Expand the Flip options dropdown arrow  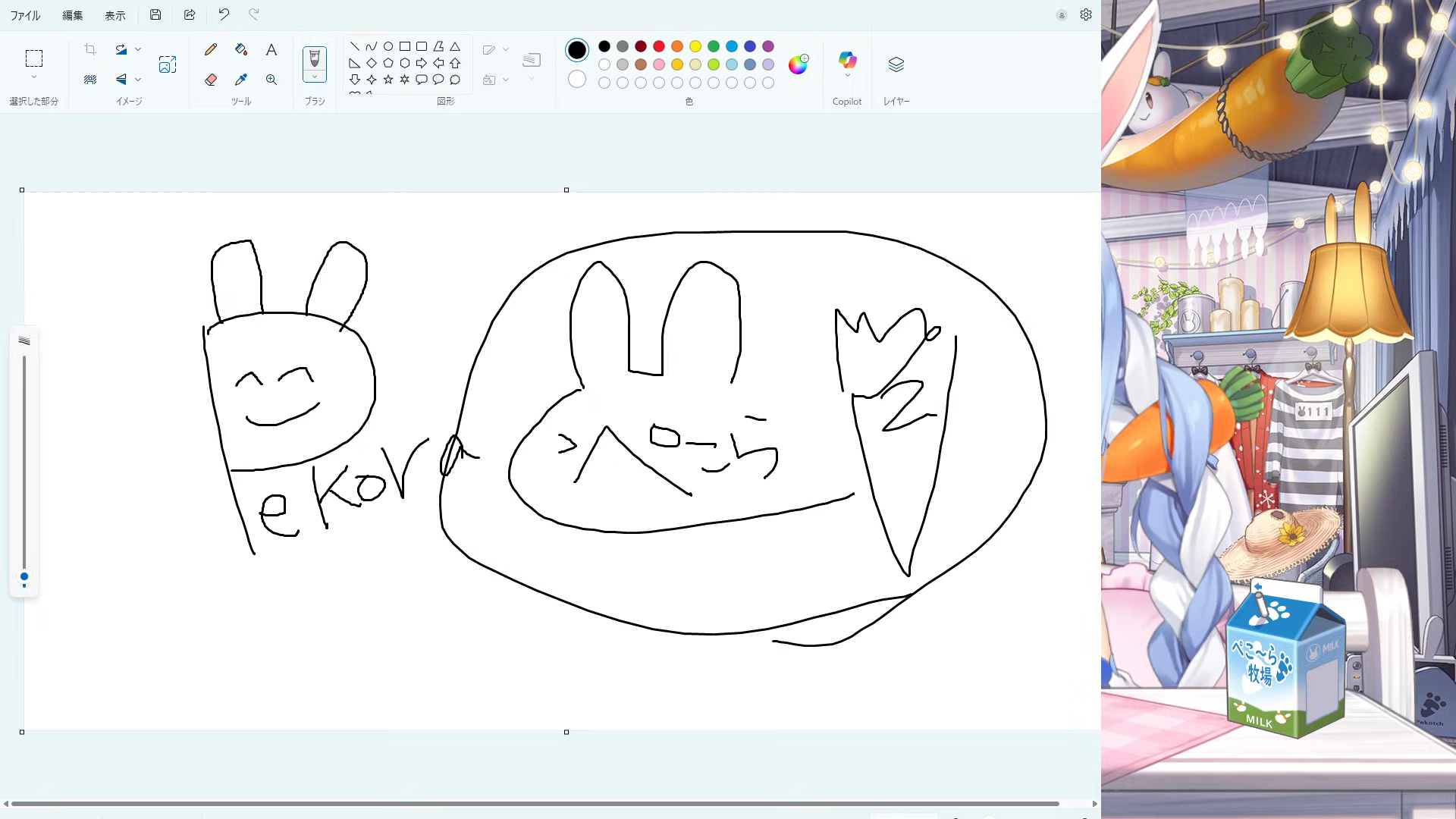138,79
